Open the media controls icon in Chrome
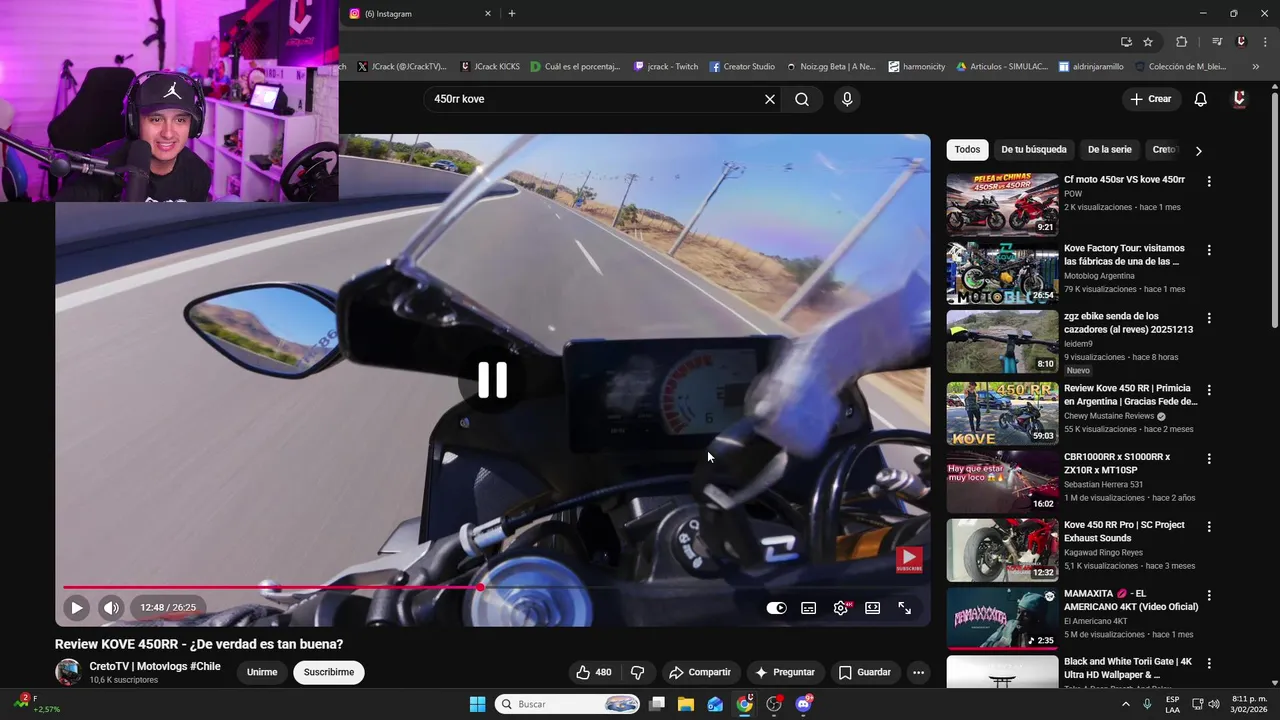Viewport: 1280px width, 720px height. pos(1217,42)
